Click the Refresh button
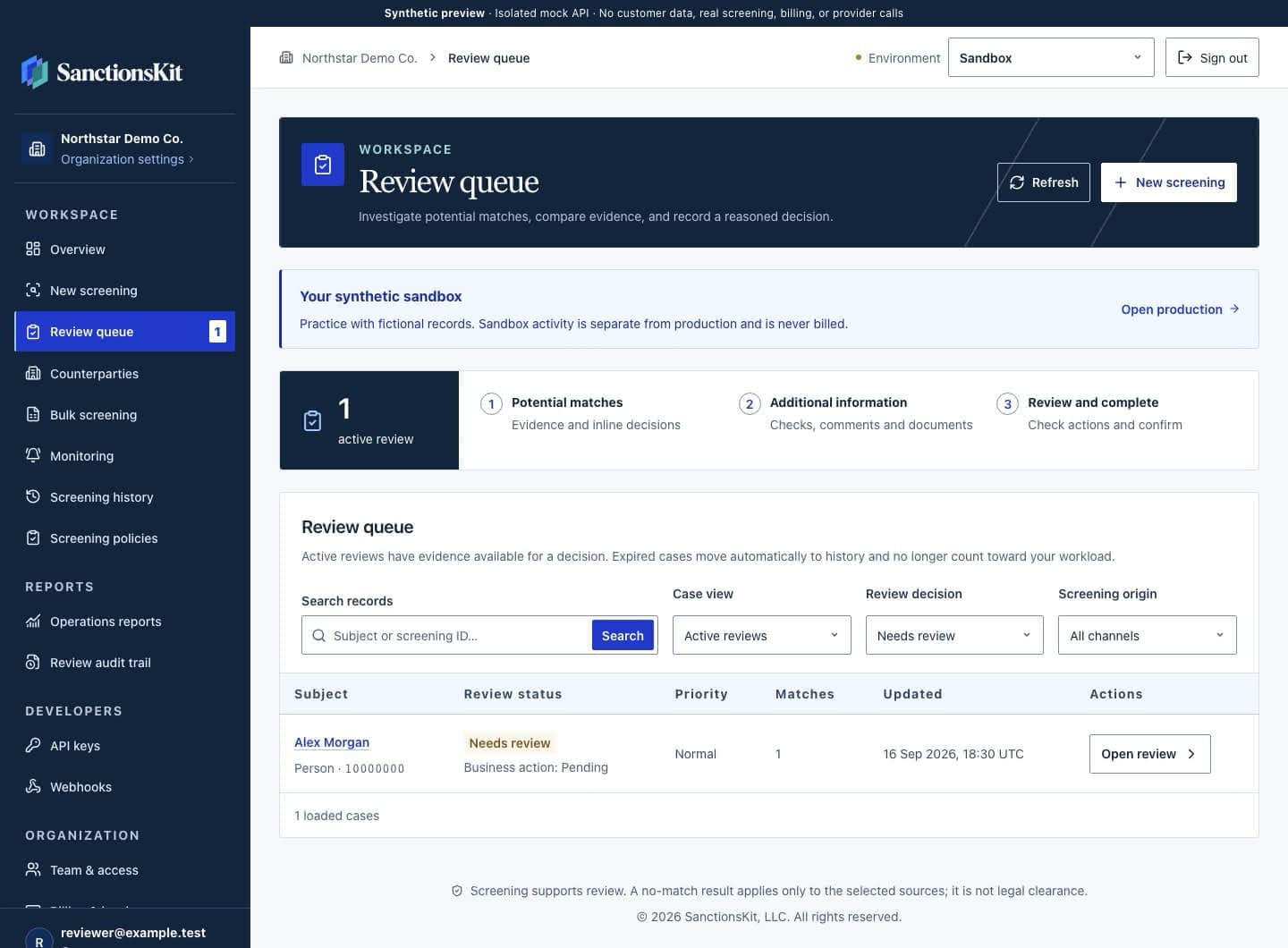 coord(1044,182)
